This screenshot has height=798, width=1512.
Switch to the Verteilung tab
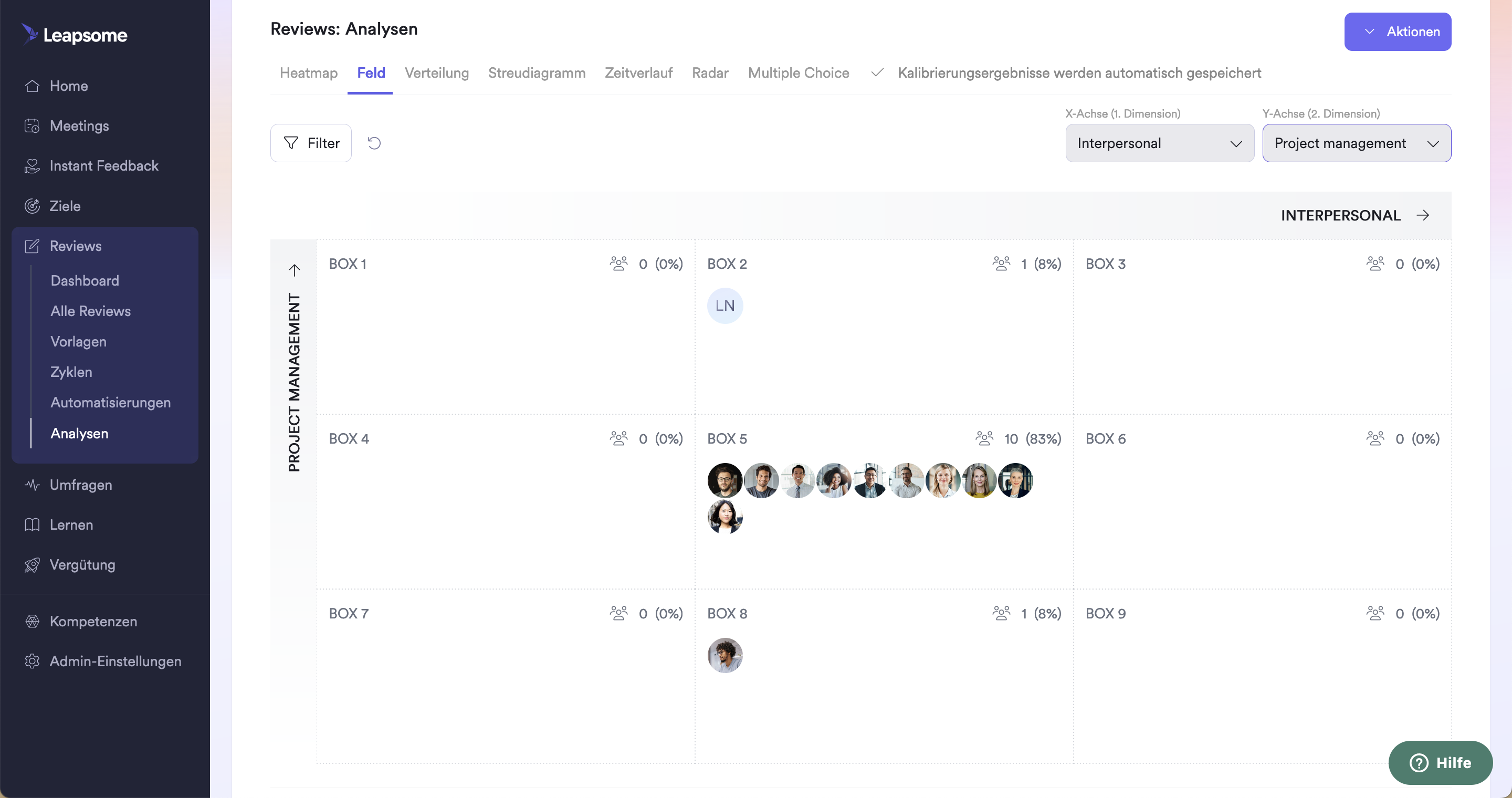click(437, 73)
